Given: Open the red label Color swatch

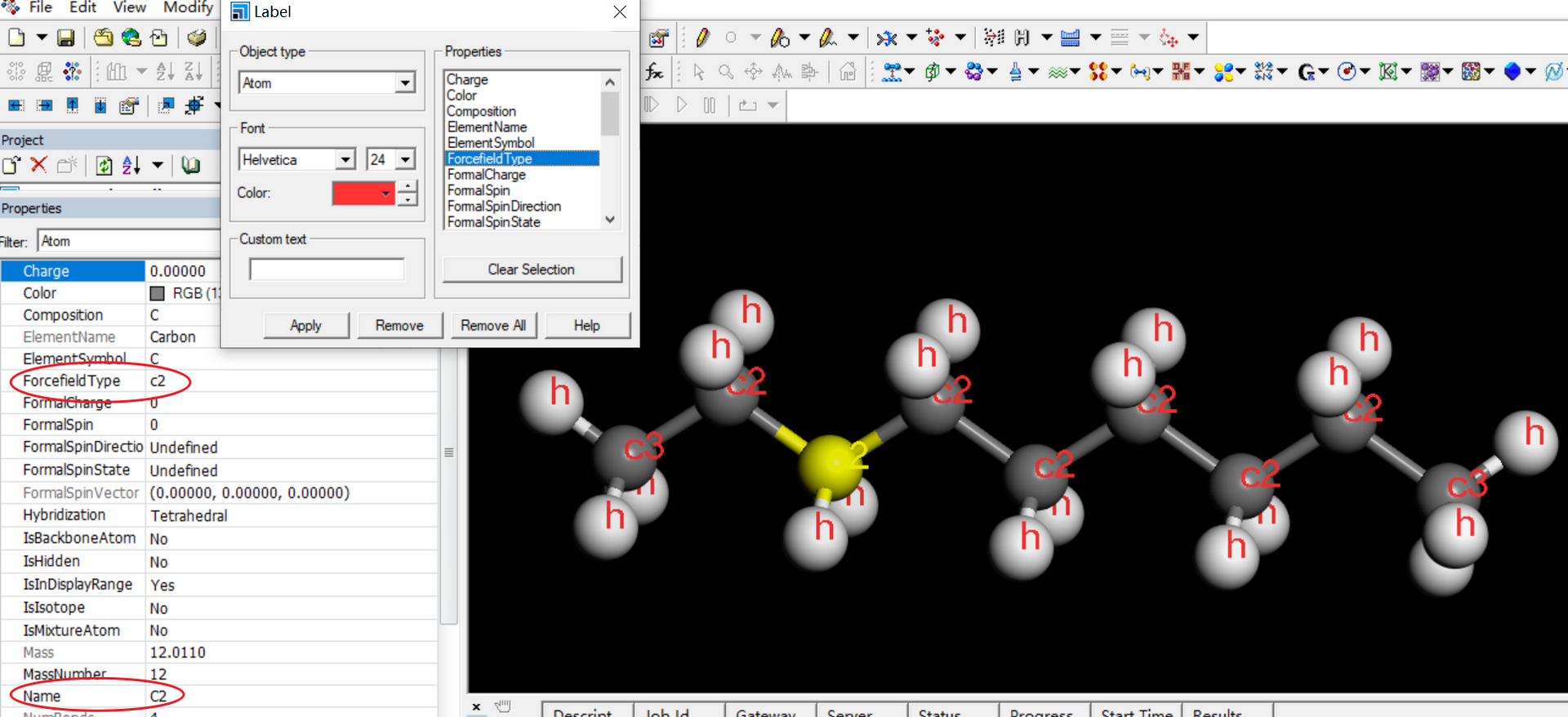Looking at the screenshot, I should 363,194.
